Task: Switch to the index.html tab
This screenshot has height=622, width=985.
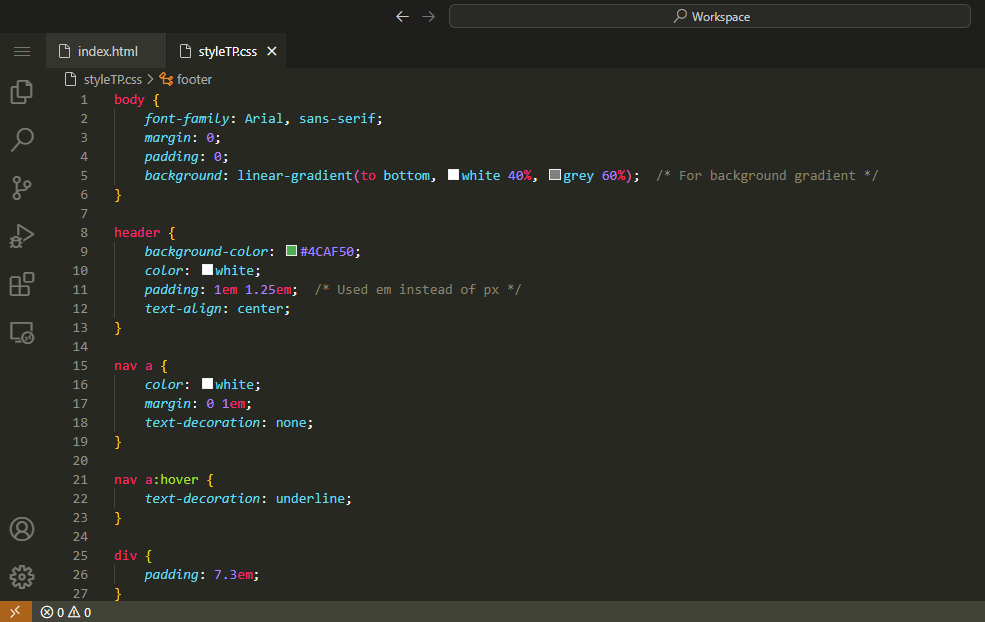Action: [106, 51]
